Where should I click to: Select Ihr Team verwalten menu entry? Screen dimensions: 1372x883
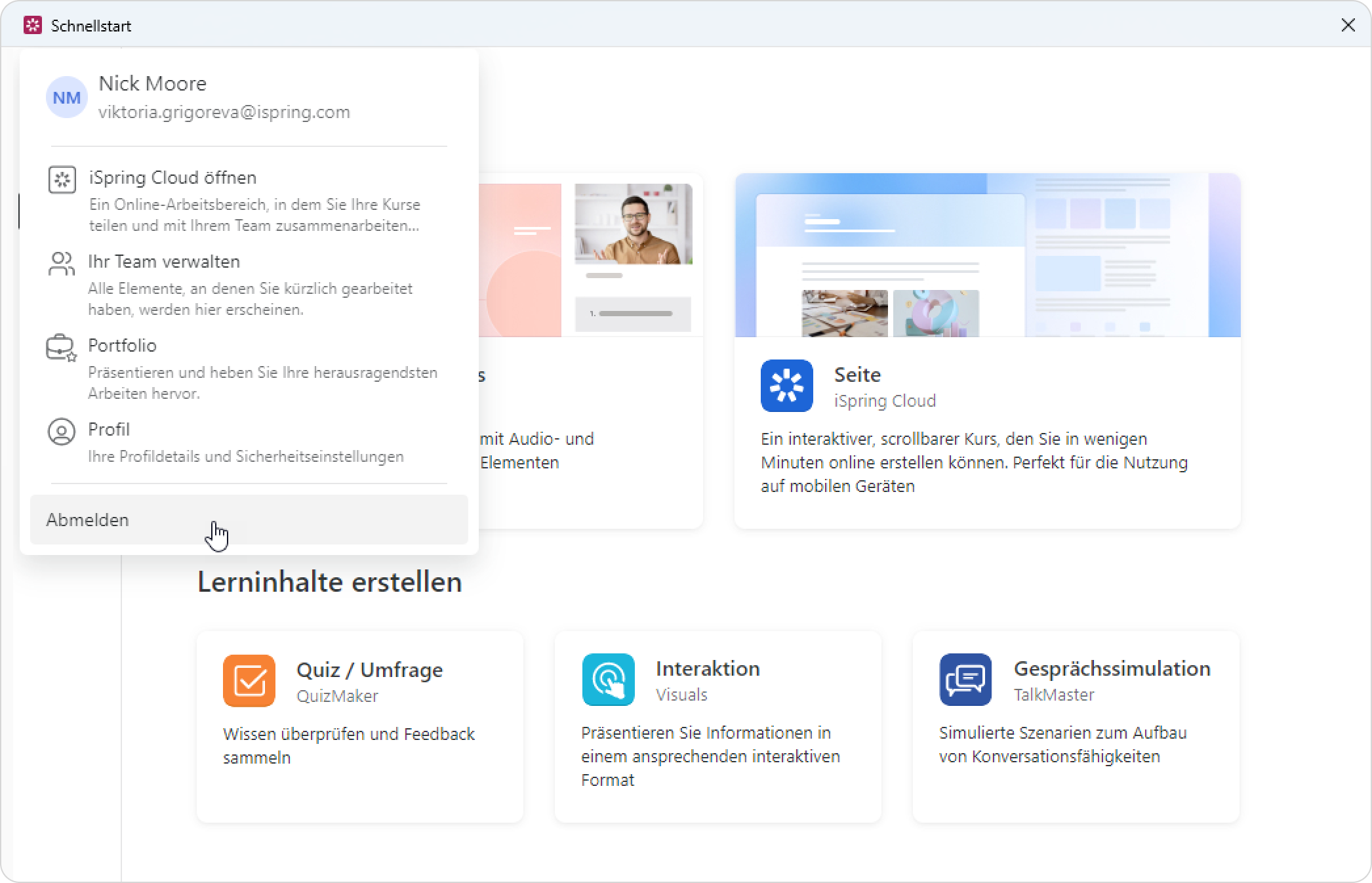(249, 283)
